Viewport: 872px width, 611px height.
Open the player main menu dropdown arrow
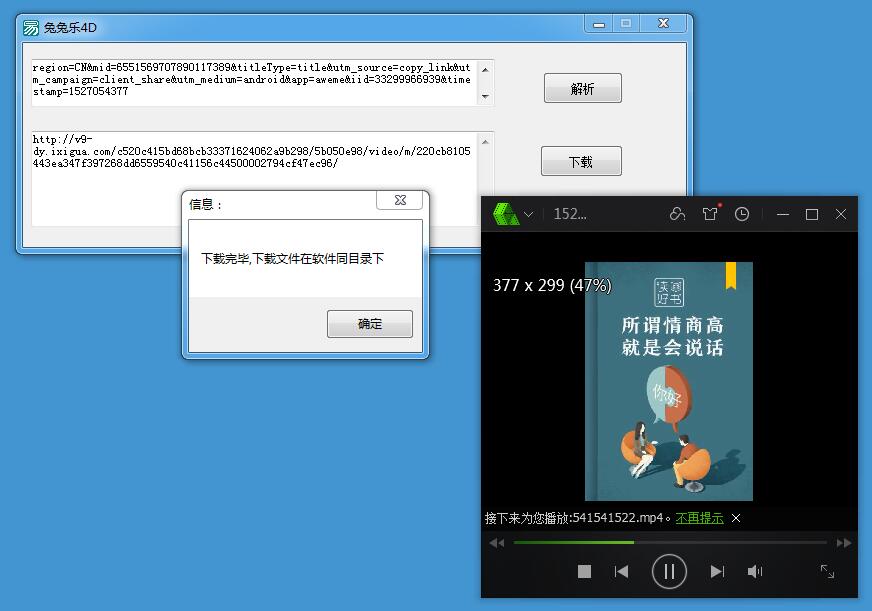click(529, 214)
